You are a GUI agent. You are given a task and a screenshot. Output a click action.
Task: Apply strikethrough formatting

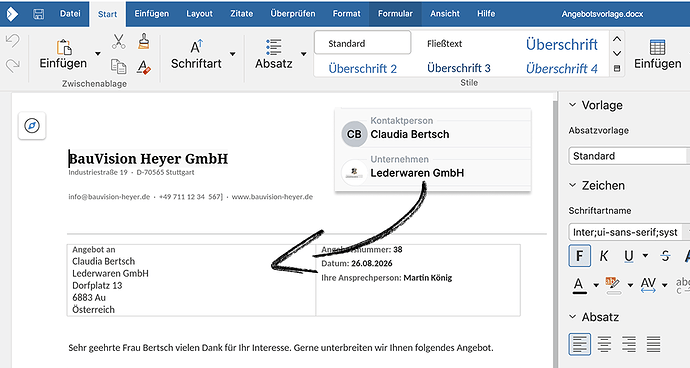pyautogui.click(x=665, y=256)
